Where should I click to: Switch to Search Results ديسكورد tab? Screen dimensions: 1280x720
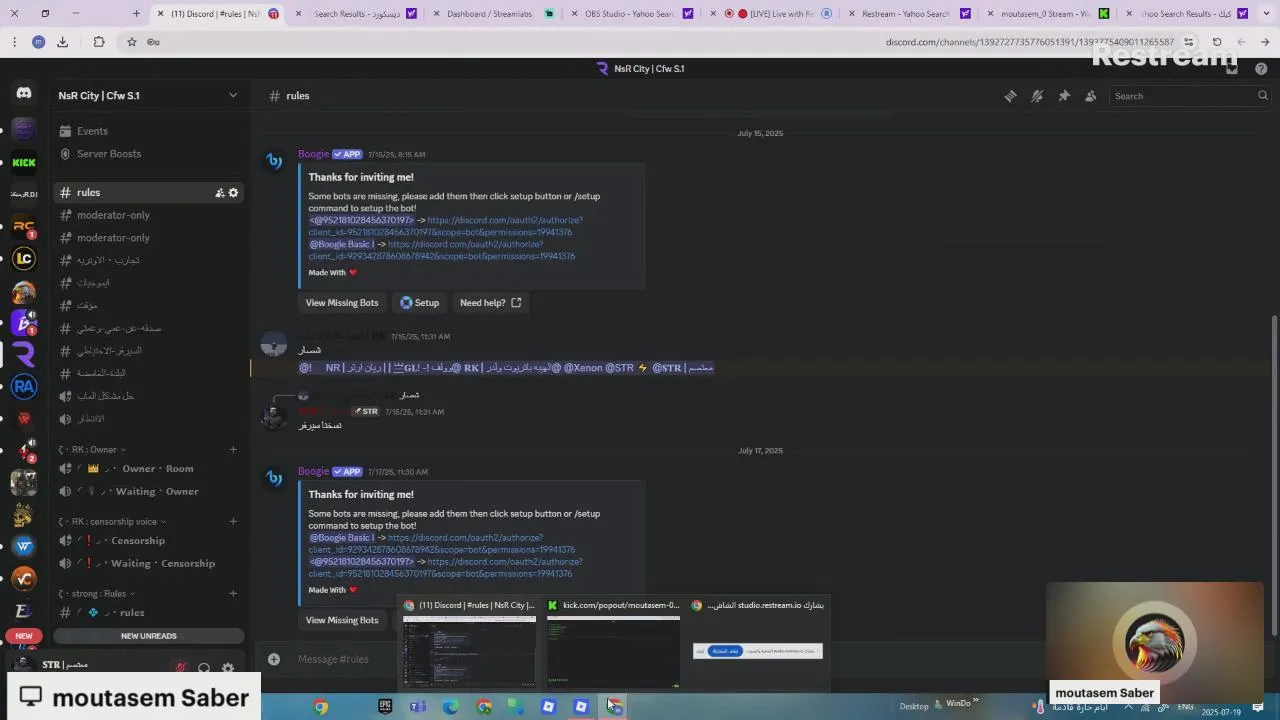pos(354,14)
